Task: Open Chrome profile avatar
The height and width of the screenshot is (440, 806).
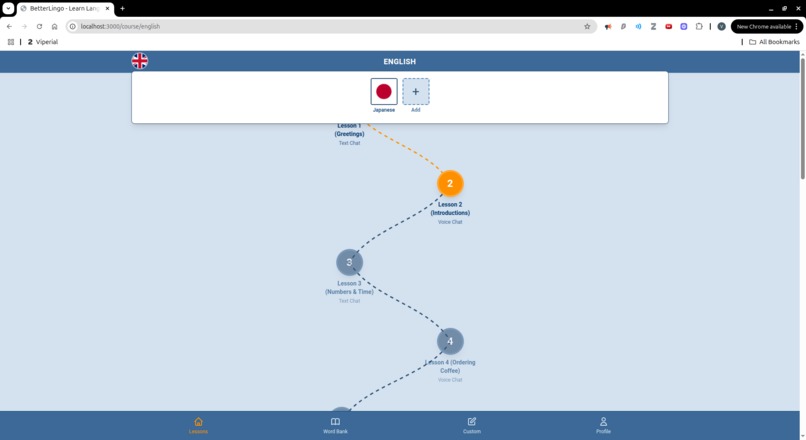Action: [x=722, y=26]
